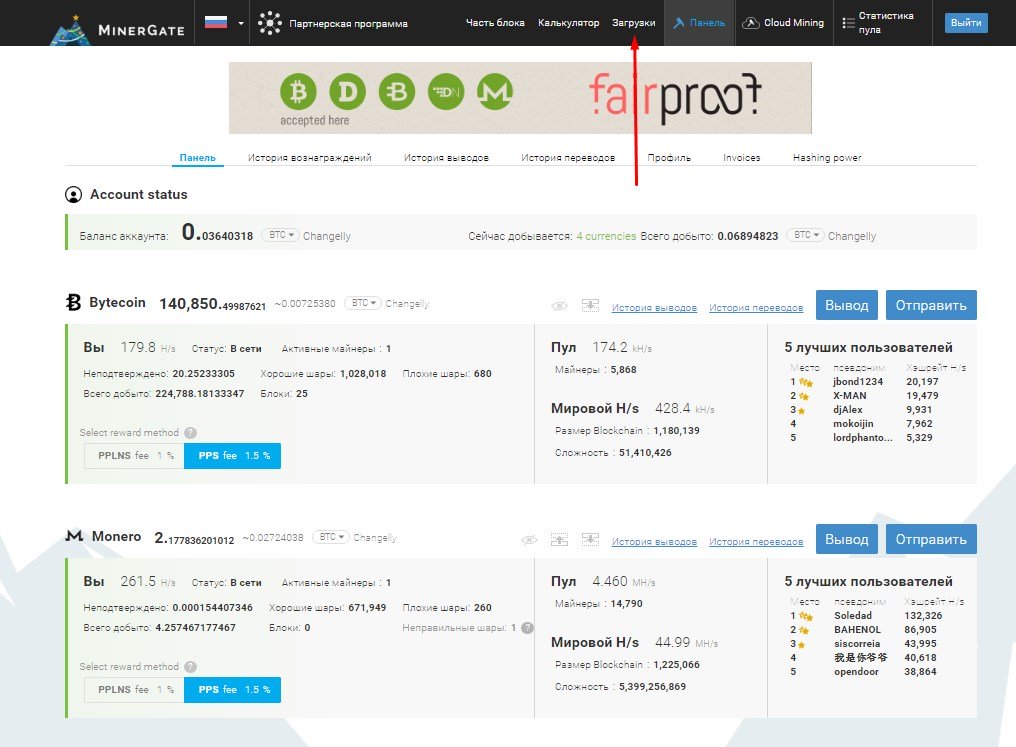Click the Monero logo icon
1016x747 pixels.
(75, 536)
